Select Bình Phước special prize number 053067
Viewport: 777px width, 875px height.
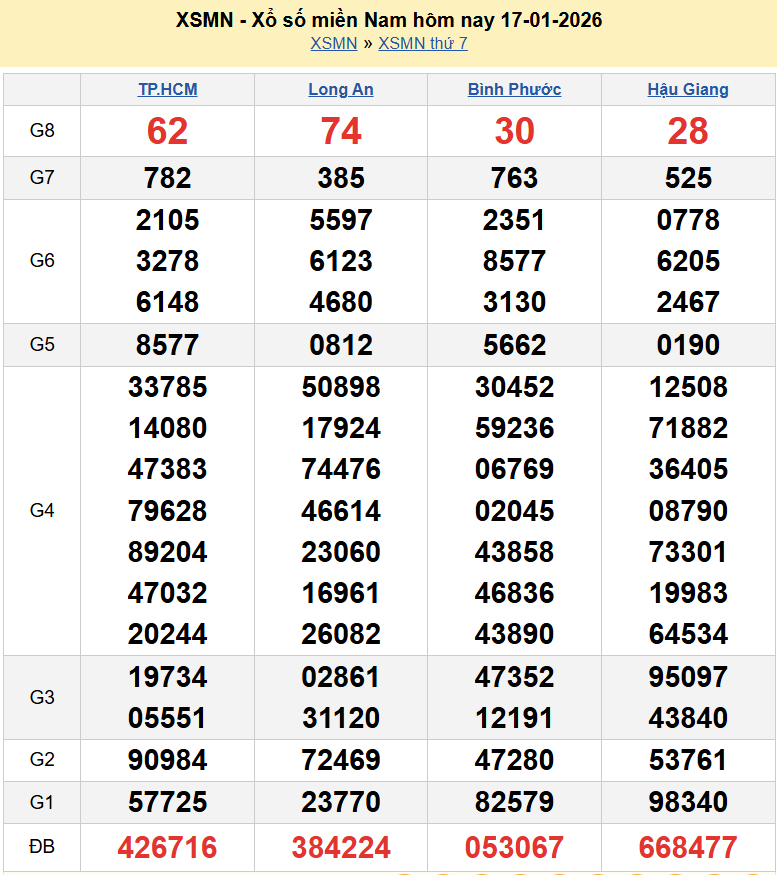[x=514, y=847]
